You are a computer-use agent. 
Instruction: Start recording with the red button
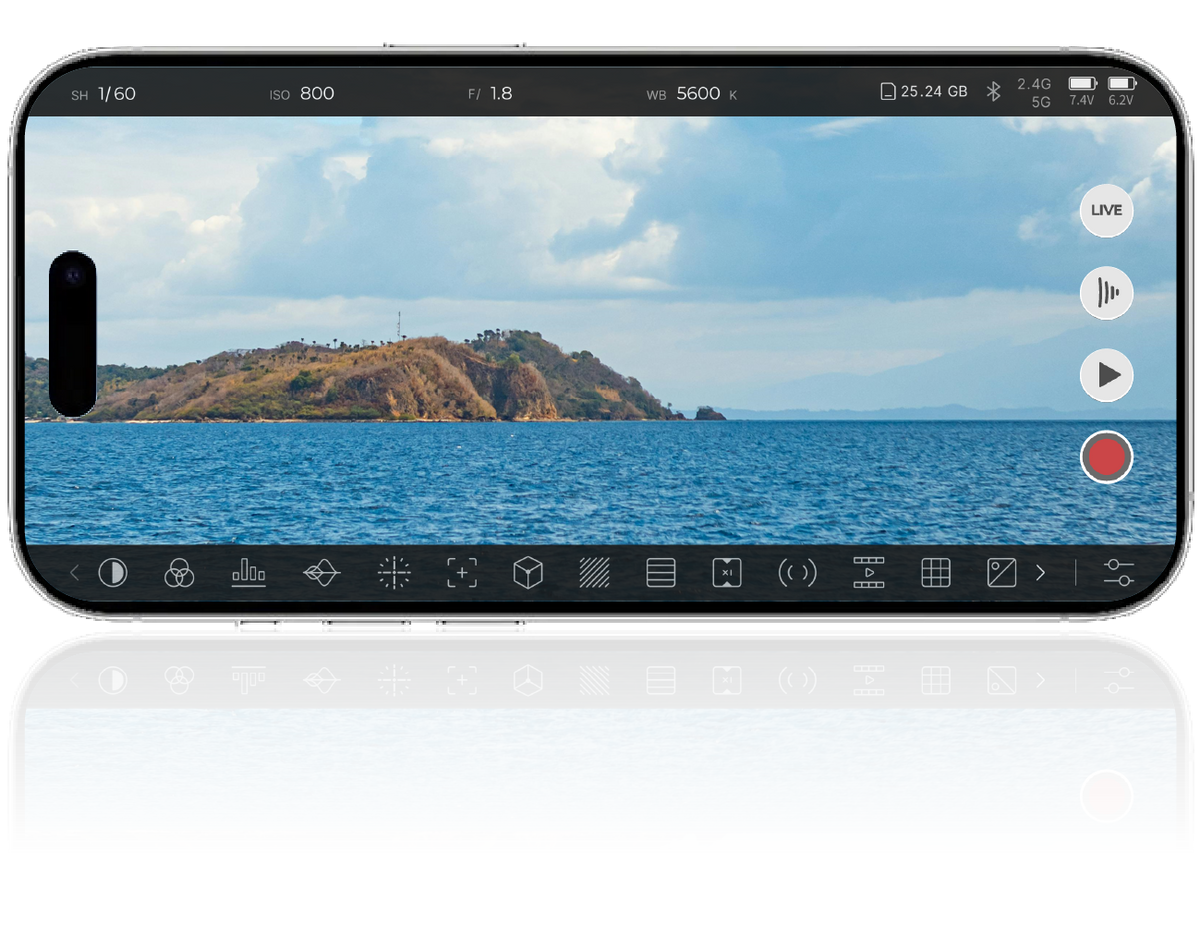[1107, 457]
